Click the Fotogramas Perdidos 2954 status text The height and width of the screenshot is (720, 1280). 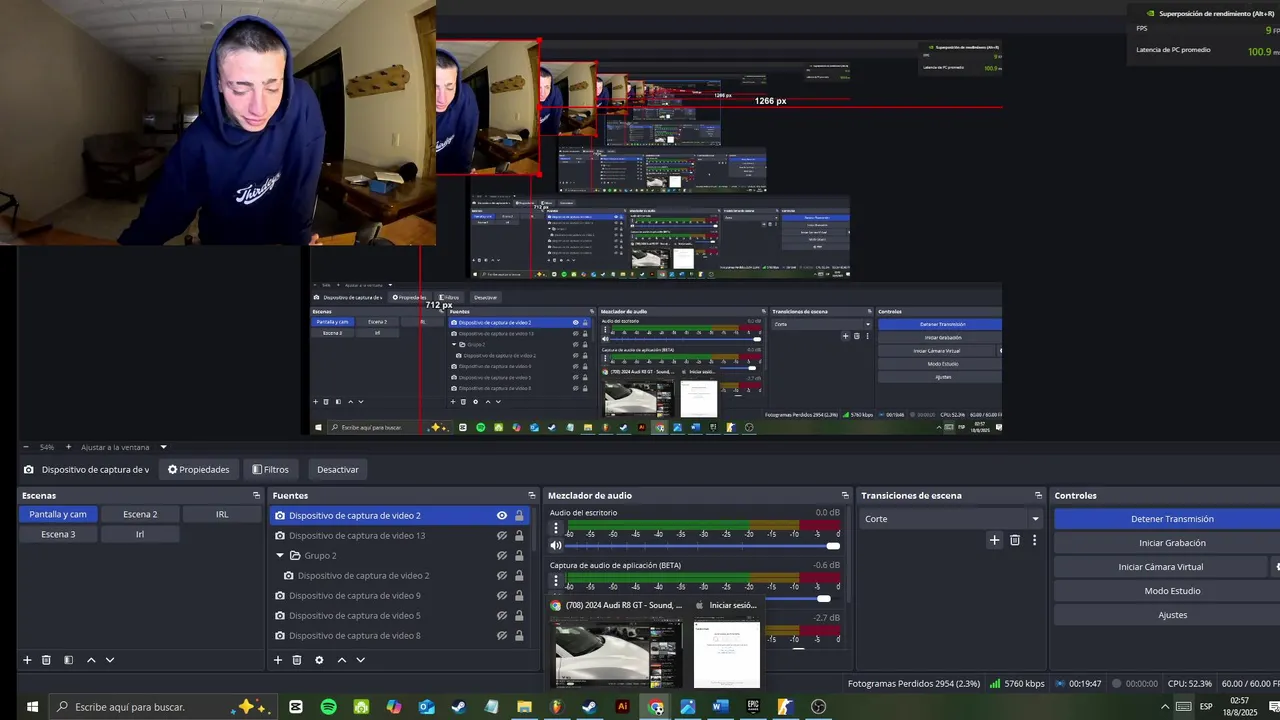pos(914,684)
